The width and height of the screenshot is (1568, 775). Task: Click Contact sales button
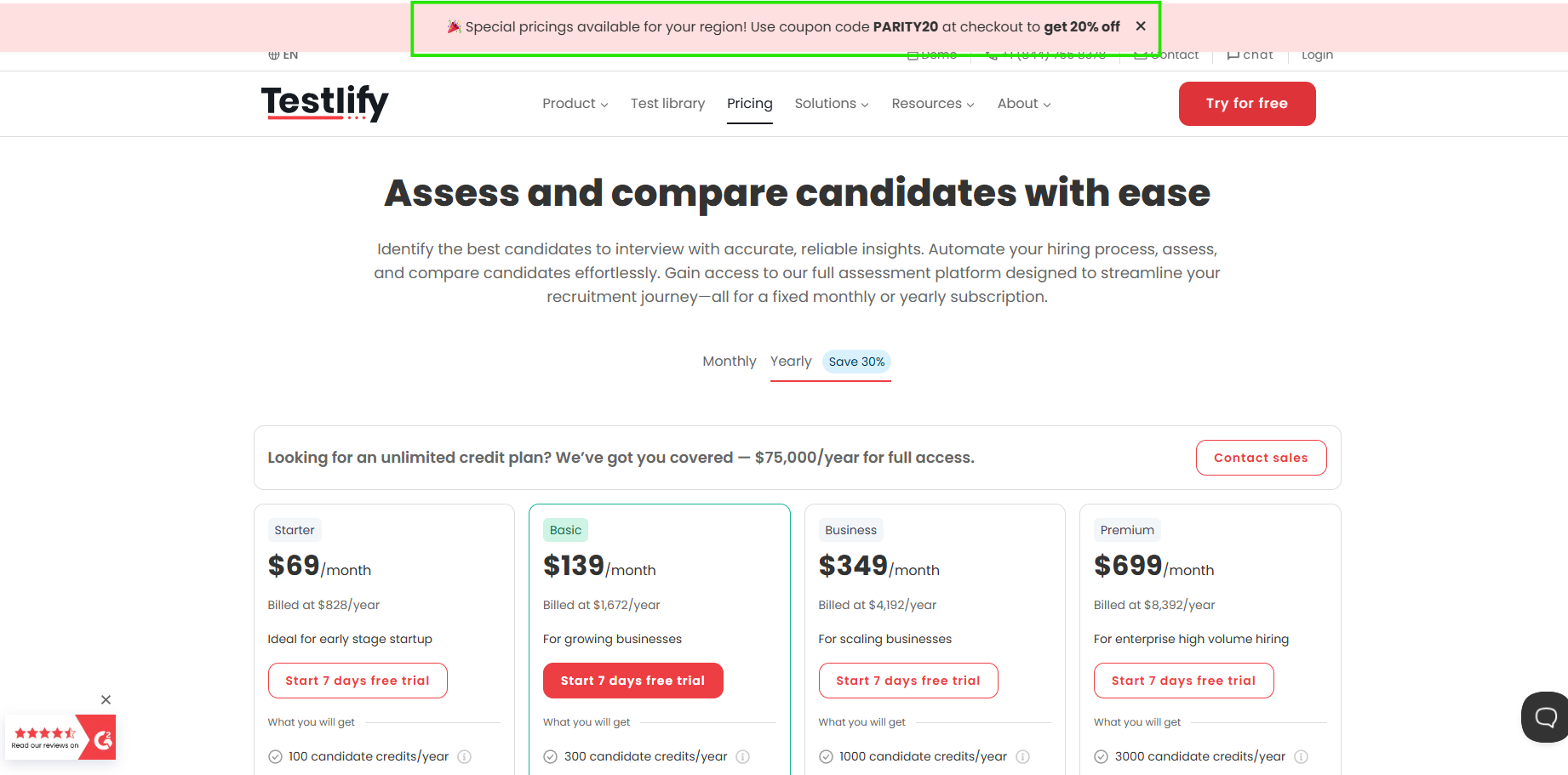tap(1261, 458)
